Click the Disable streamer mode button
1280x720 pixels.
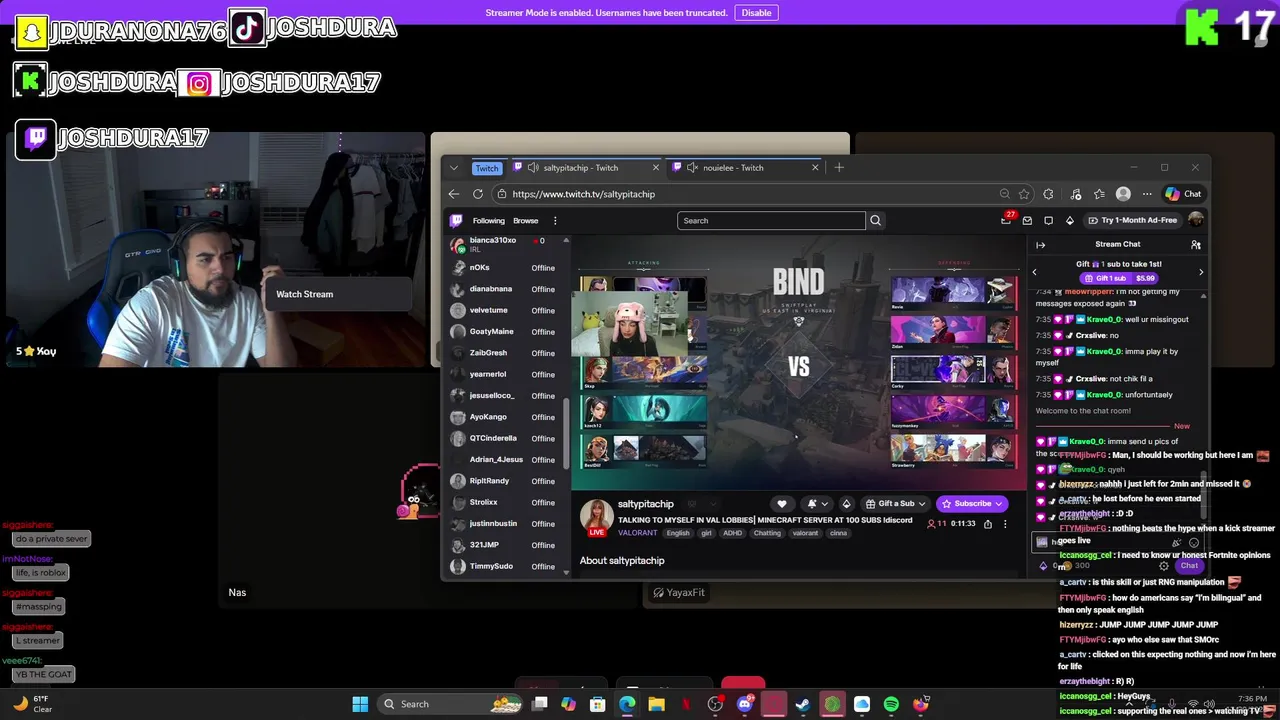pos(756,13)
